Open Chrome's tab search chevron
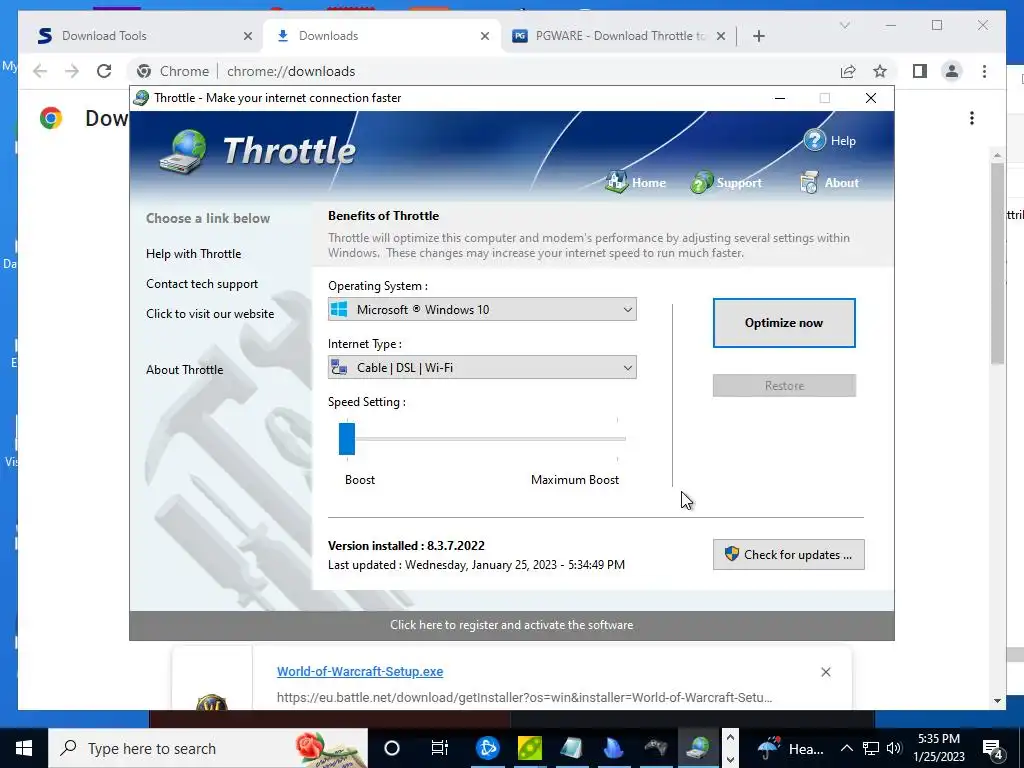 [844, 25]
